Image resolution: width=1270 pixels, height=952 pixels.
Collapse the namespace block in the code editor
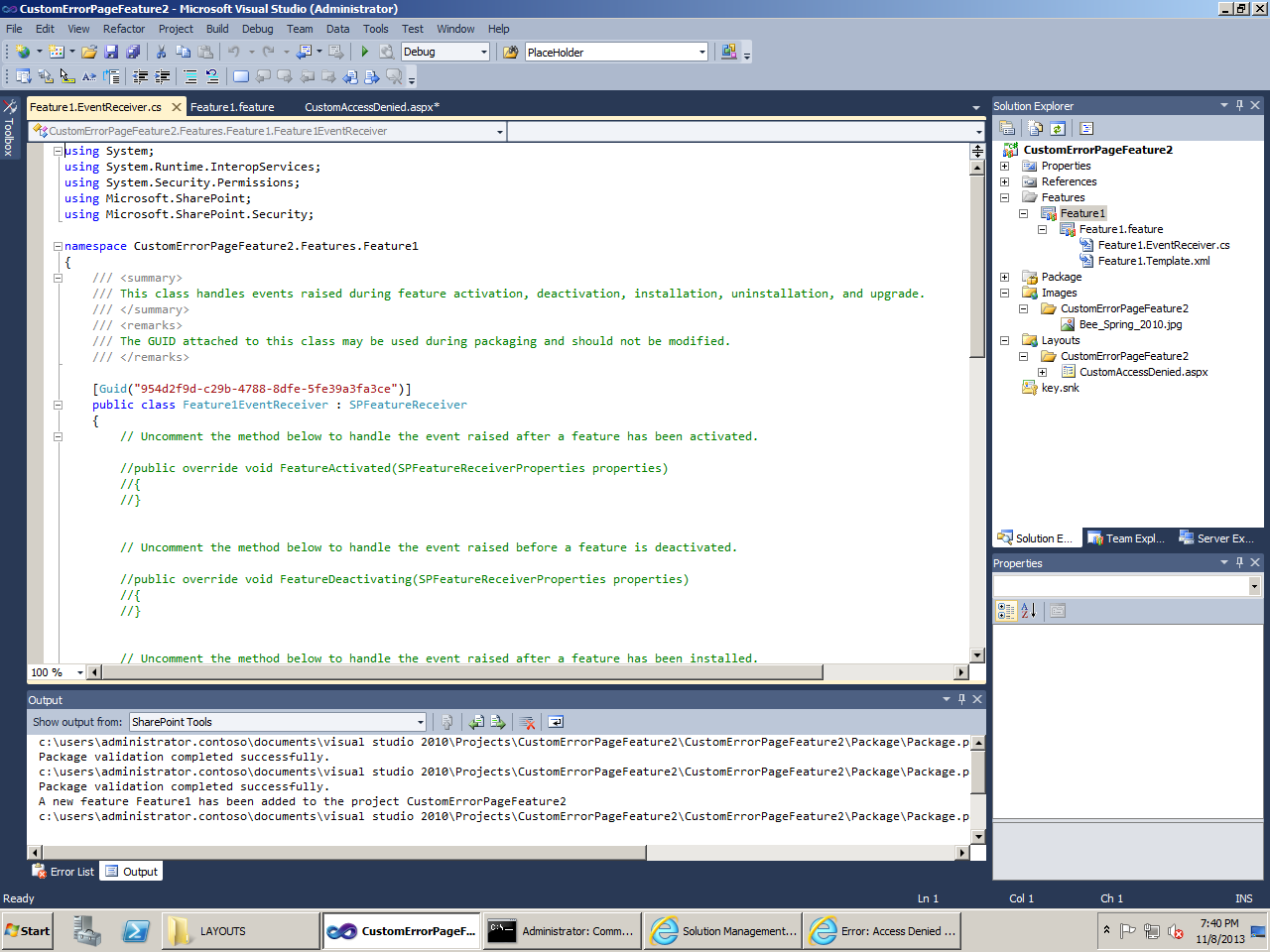point(58,246)
